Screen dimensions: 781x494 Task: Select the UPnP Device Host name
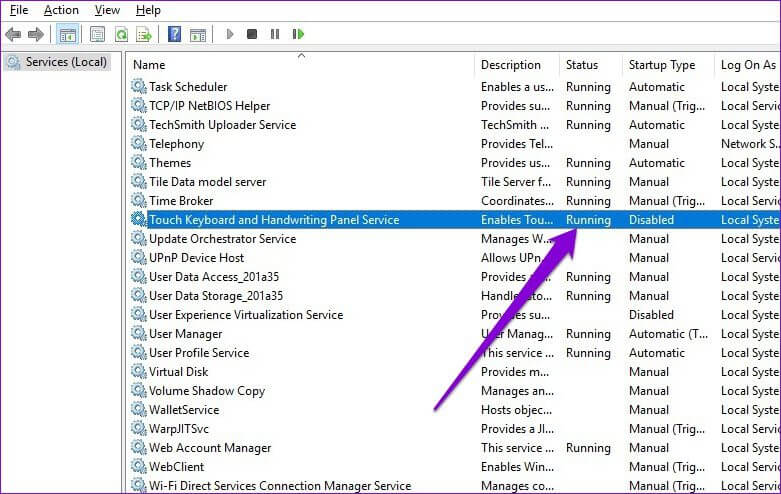click(196, 257)
